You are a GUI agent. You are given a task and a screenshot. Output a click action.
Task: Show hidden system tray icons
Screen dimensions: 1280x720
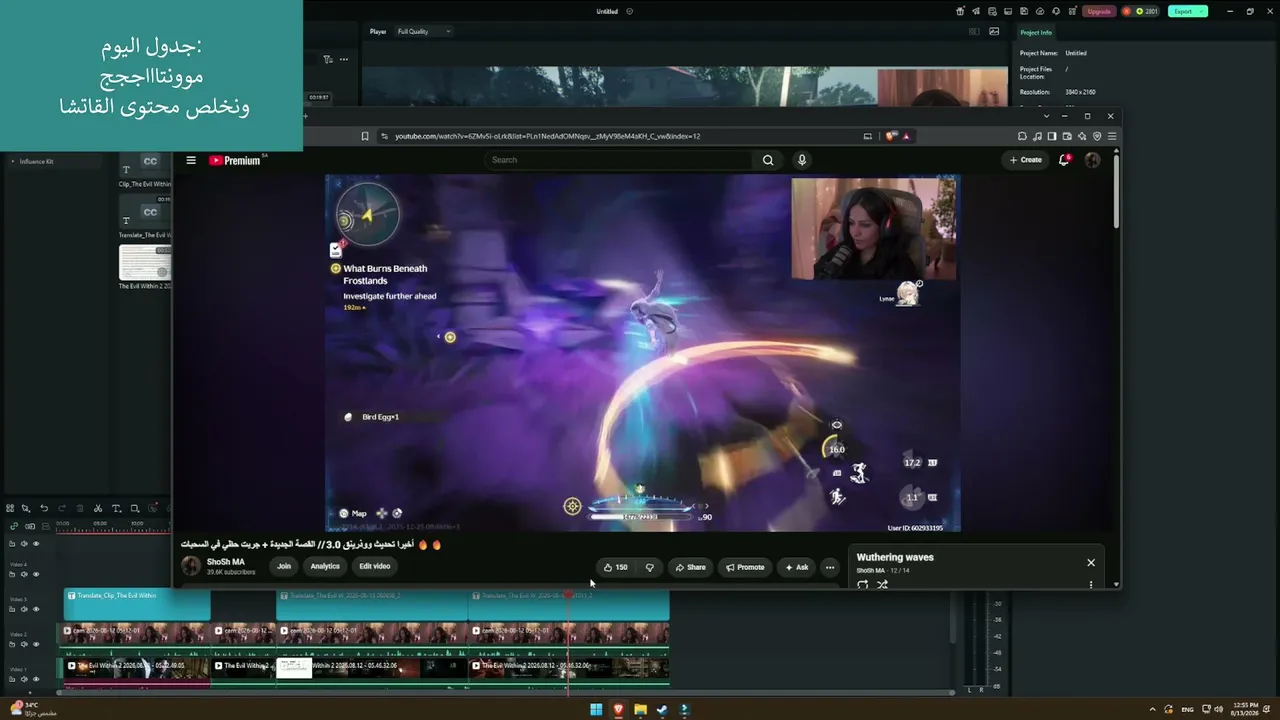pos(1153,710)
